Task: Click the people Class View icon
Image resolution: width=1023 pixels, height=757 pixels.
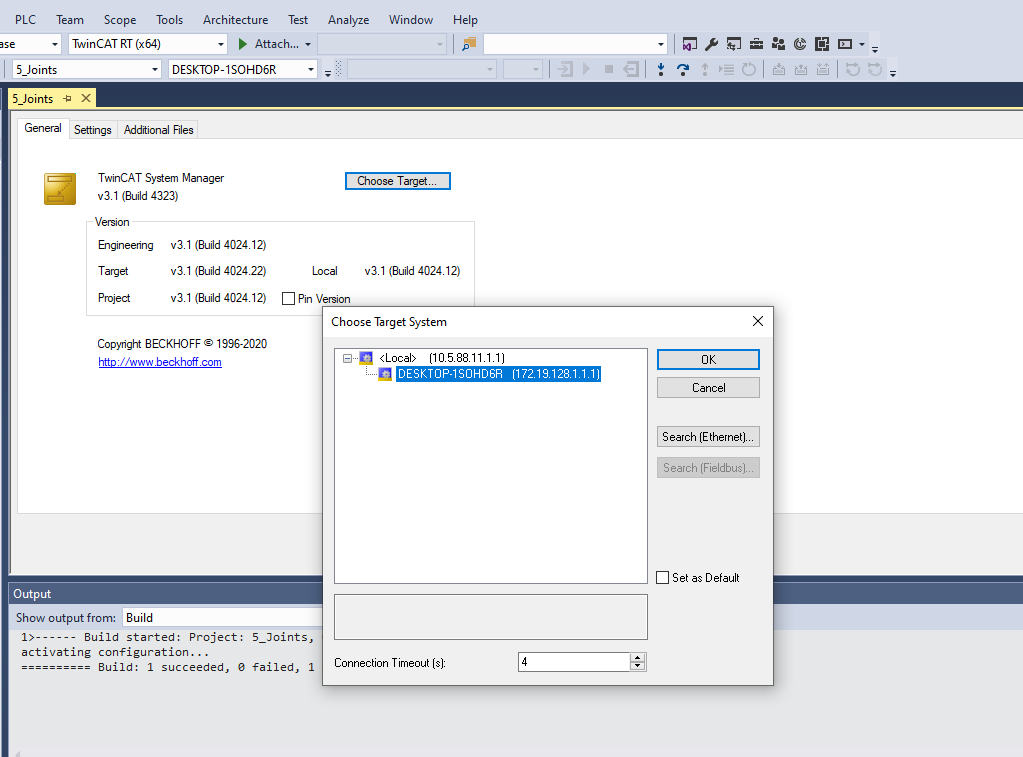Action: tap(778, 44)
